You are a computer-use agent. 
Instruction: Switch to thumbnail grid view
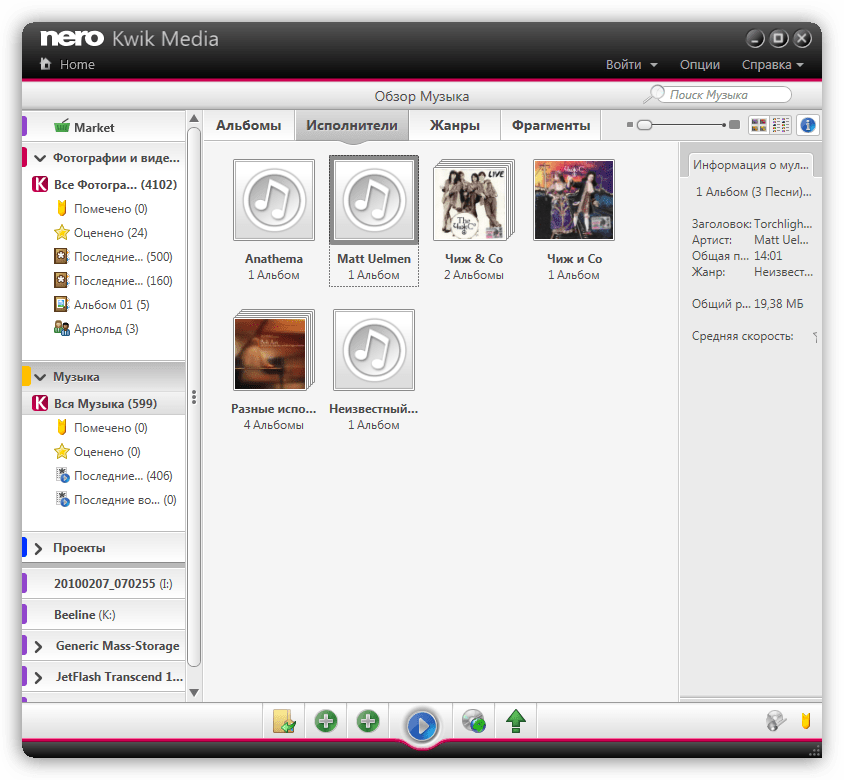coord(759,125)
